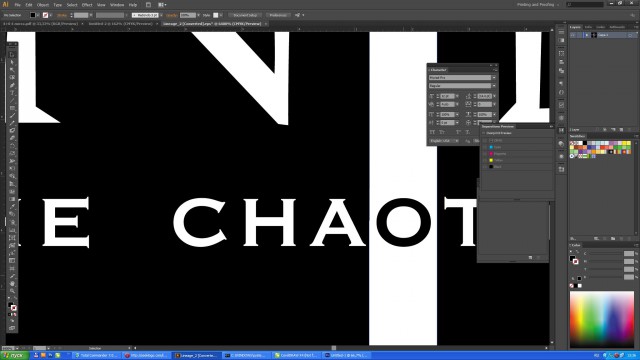Select the Line Segment tool
Viewport: 640px width, 360px height.
[x=12, y=100]
